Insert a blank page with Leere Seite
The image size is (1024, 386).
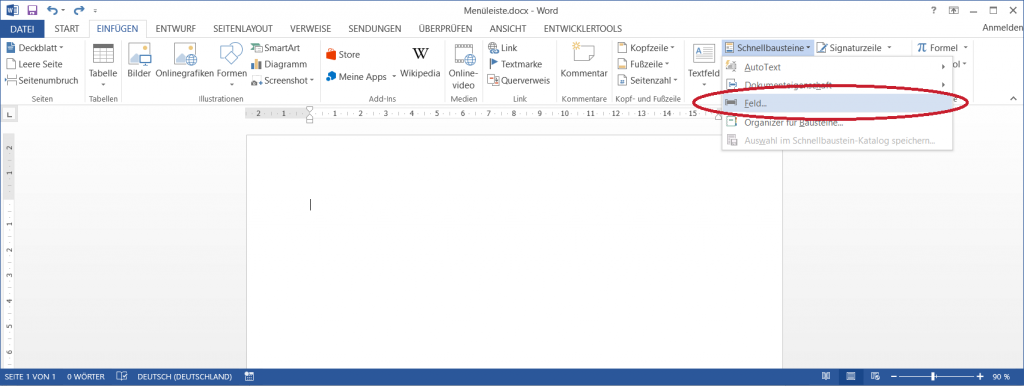click(35, 64)
